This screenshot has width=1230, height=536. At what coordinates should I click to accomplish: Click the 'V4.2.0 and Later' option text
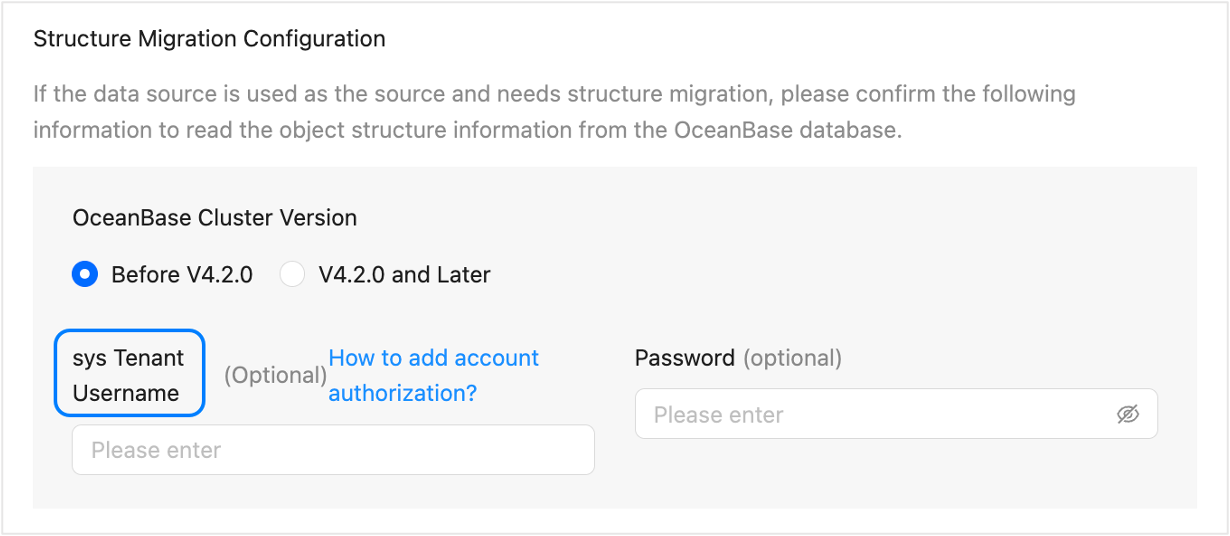404,274
